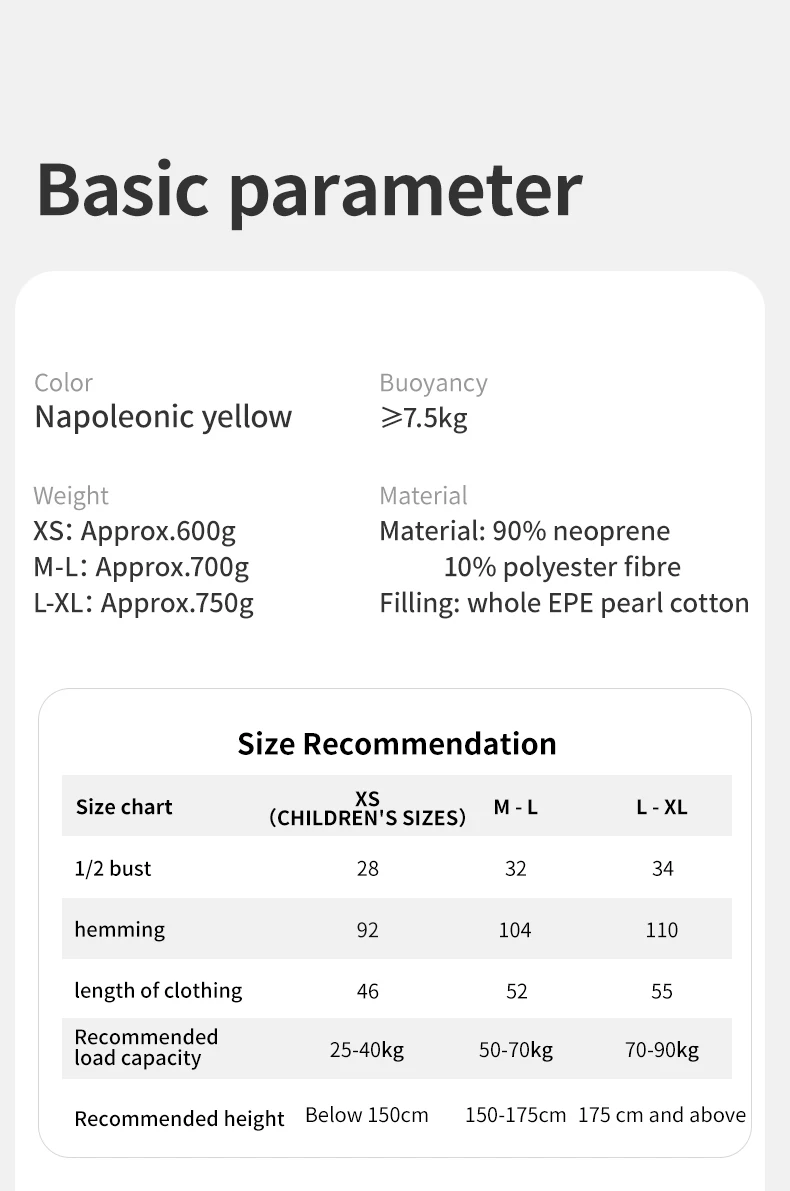790x1191 pixels.
Task: Select the L - XL column header
Action: (x=662, y=807)
